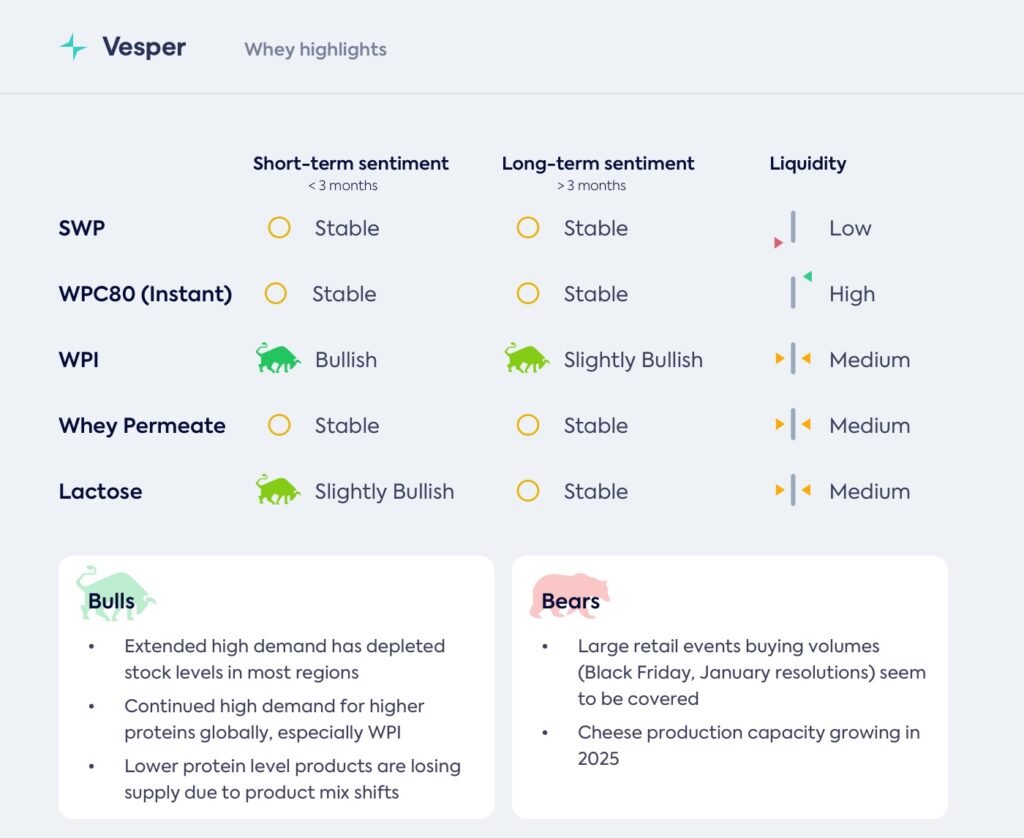Click the SWP short-term stable circle
This screenshot has height=838, width=1024.
pyautogui.click(x=279, y=228)
